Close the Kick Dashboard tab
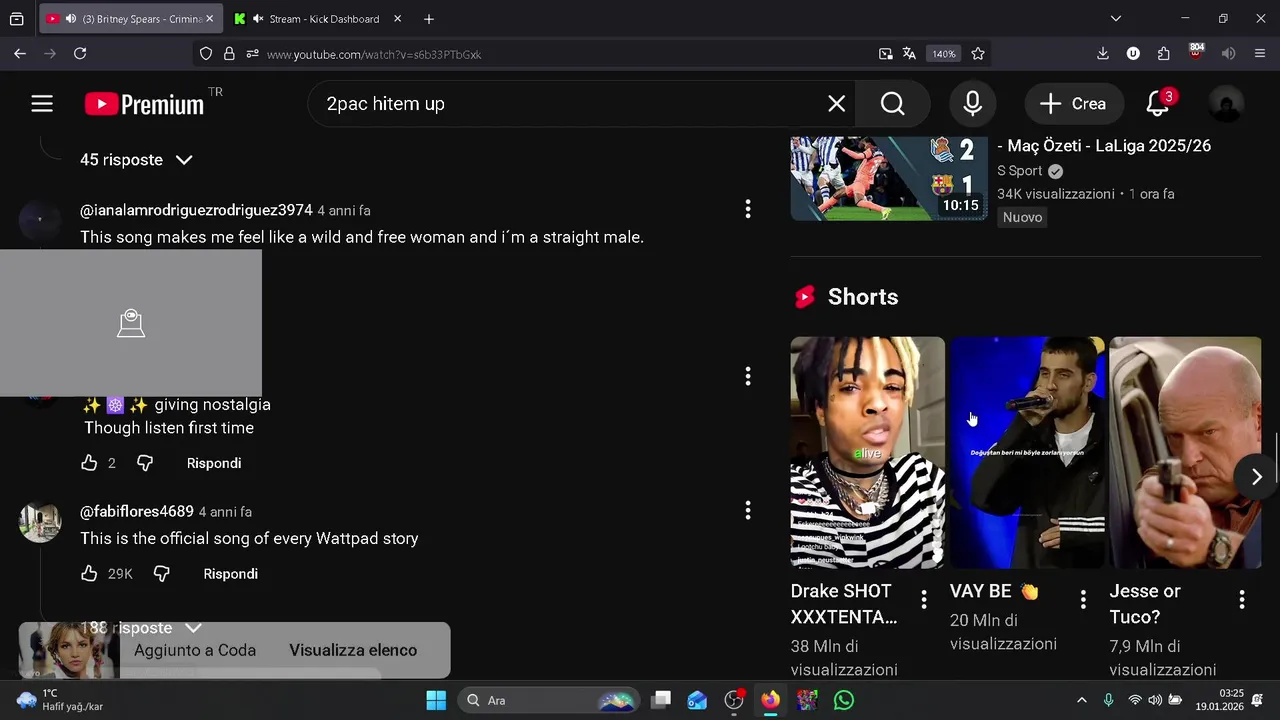The width and height of the screenshot is (1280, 720). 397,19
